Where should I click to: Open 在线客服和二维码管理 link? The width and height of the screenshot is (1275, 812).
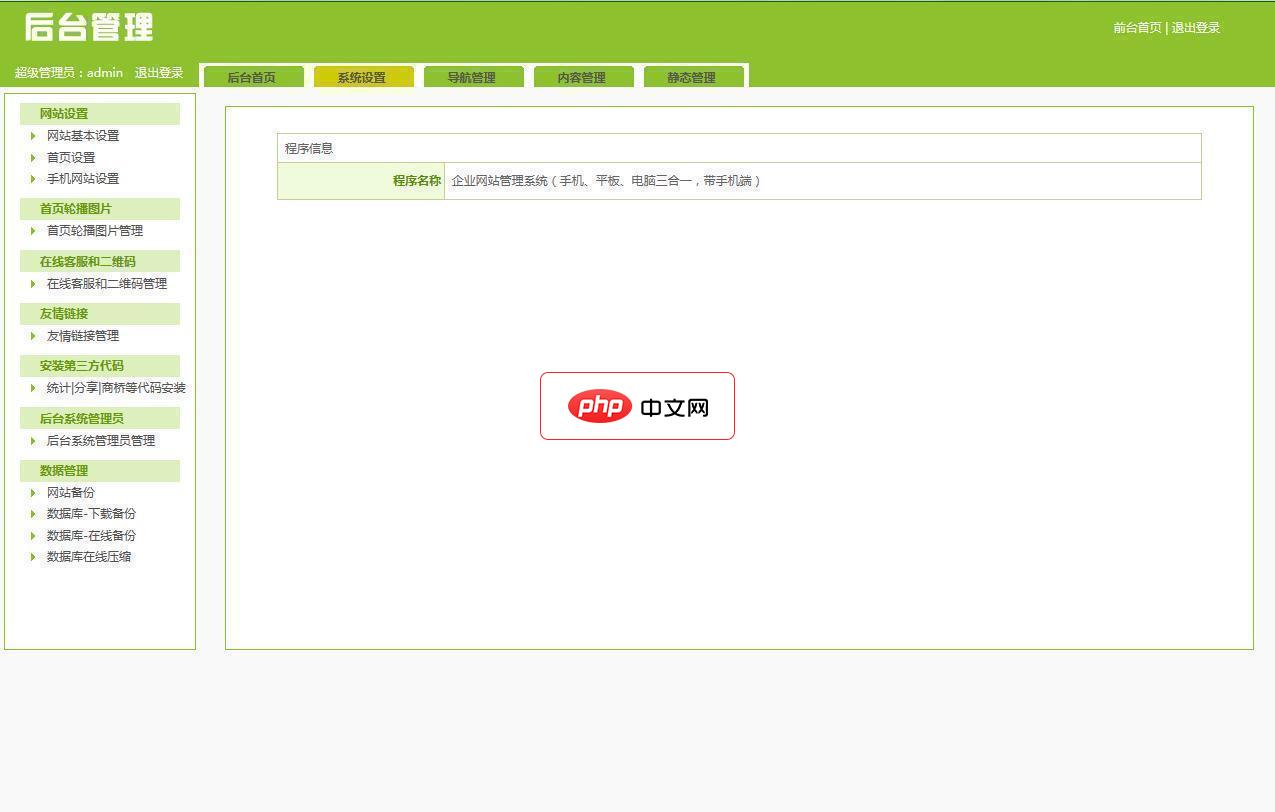point(107,284)
